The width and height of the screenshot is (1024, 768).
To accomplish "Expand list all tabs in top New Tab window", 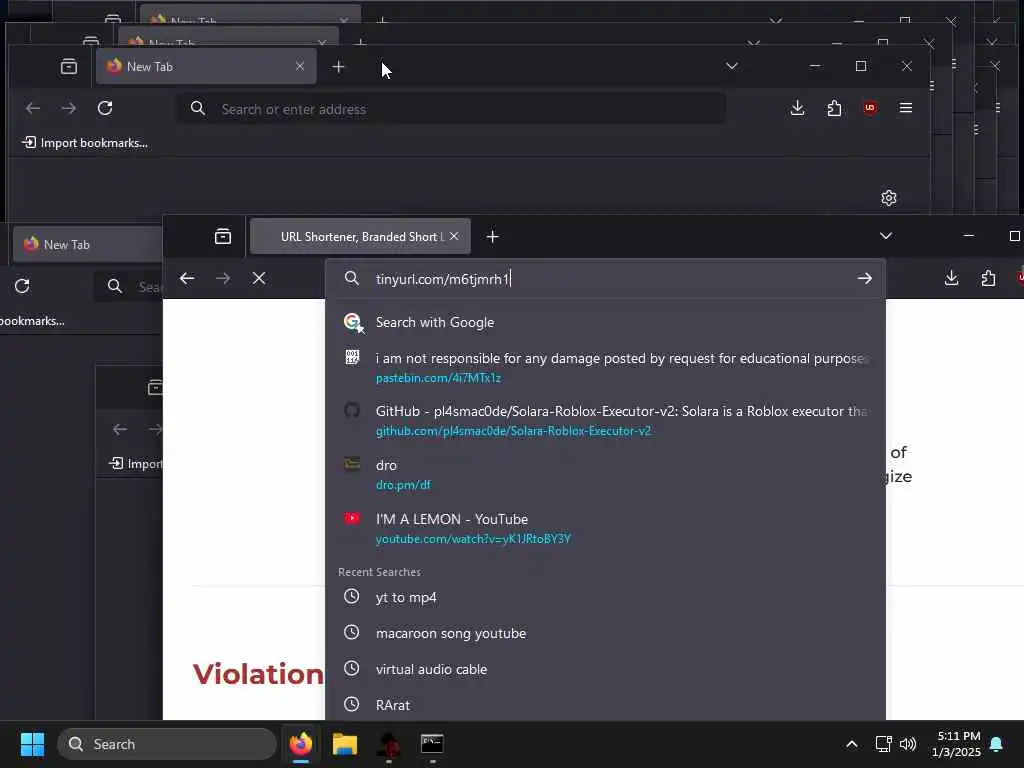I will [x=731, y=66].
